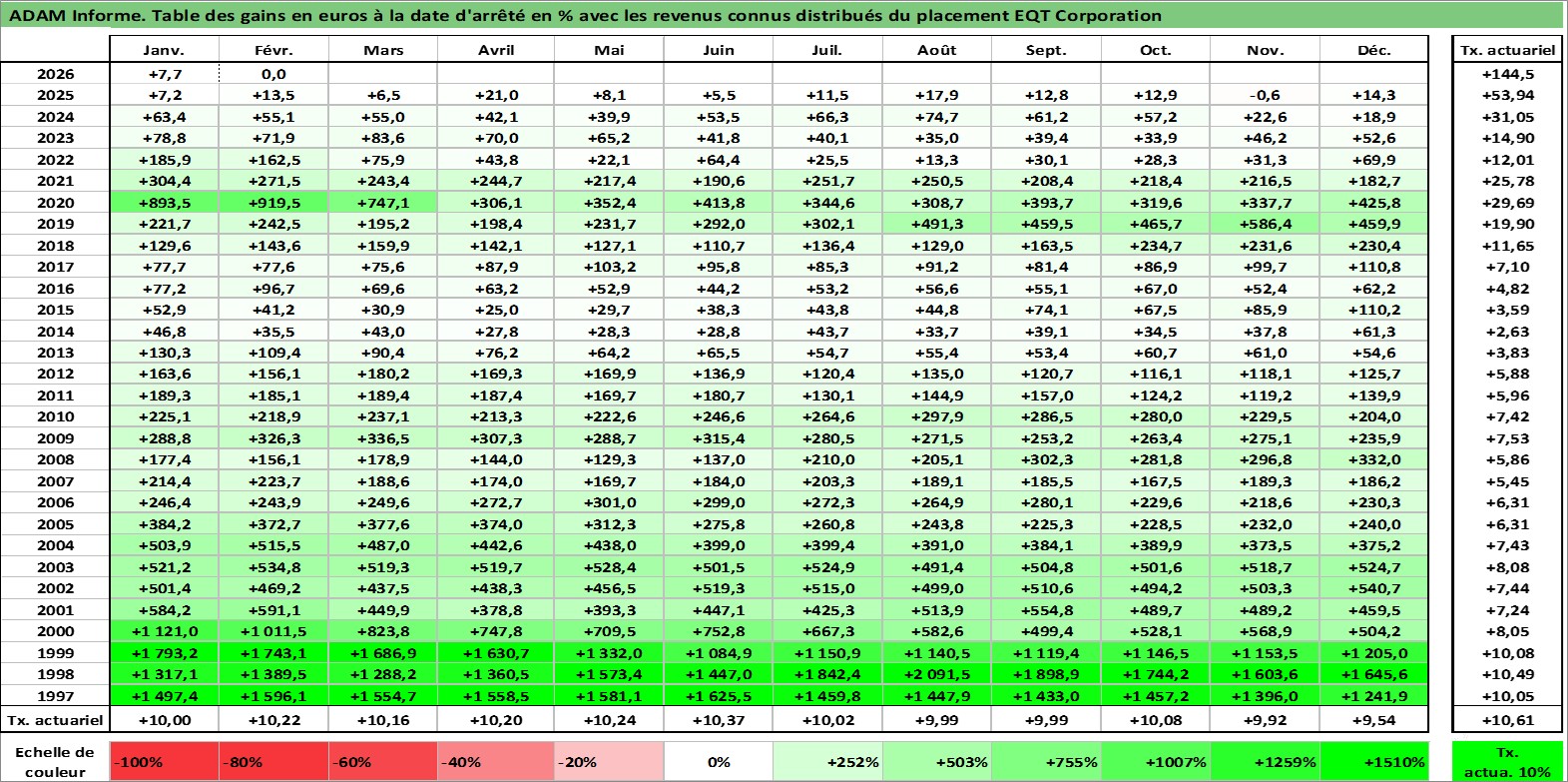This screenshot has width=1568, height=782.
Task: Pick the -60% color scale swatch
Action: click(382, 761)
